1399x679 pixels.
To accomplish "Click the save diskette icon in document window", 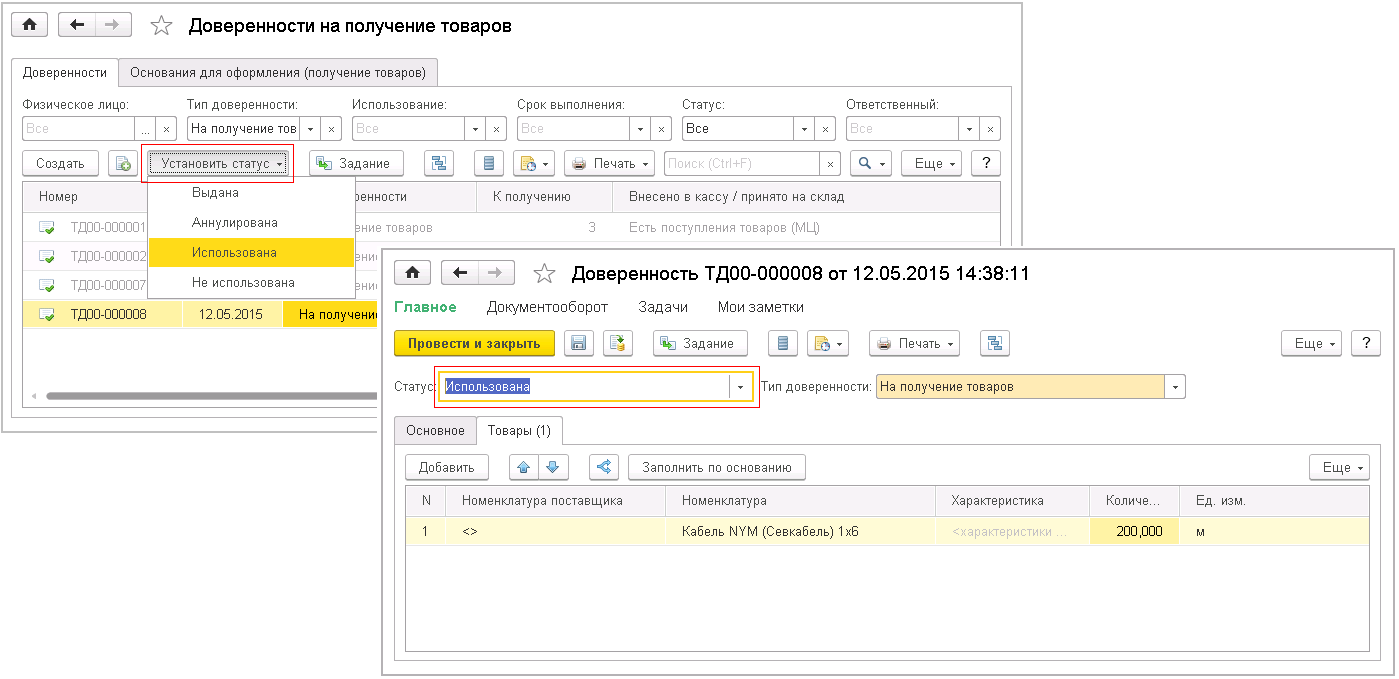I will [578, 343].
